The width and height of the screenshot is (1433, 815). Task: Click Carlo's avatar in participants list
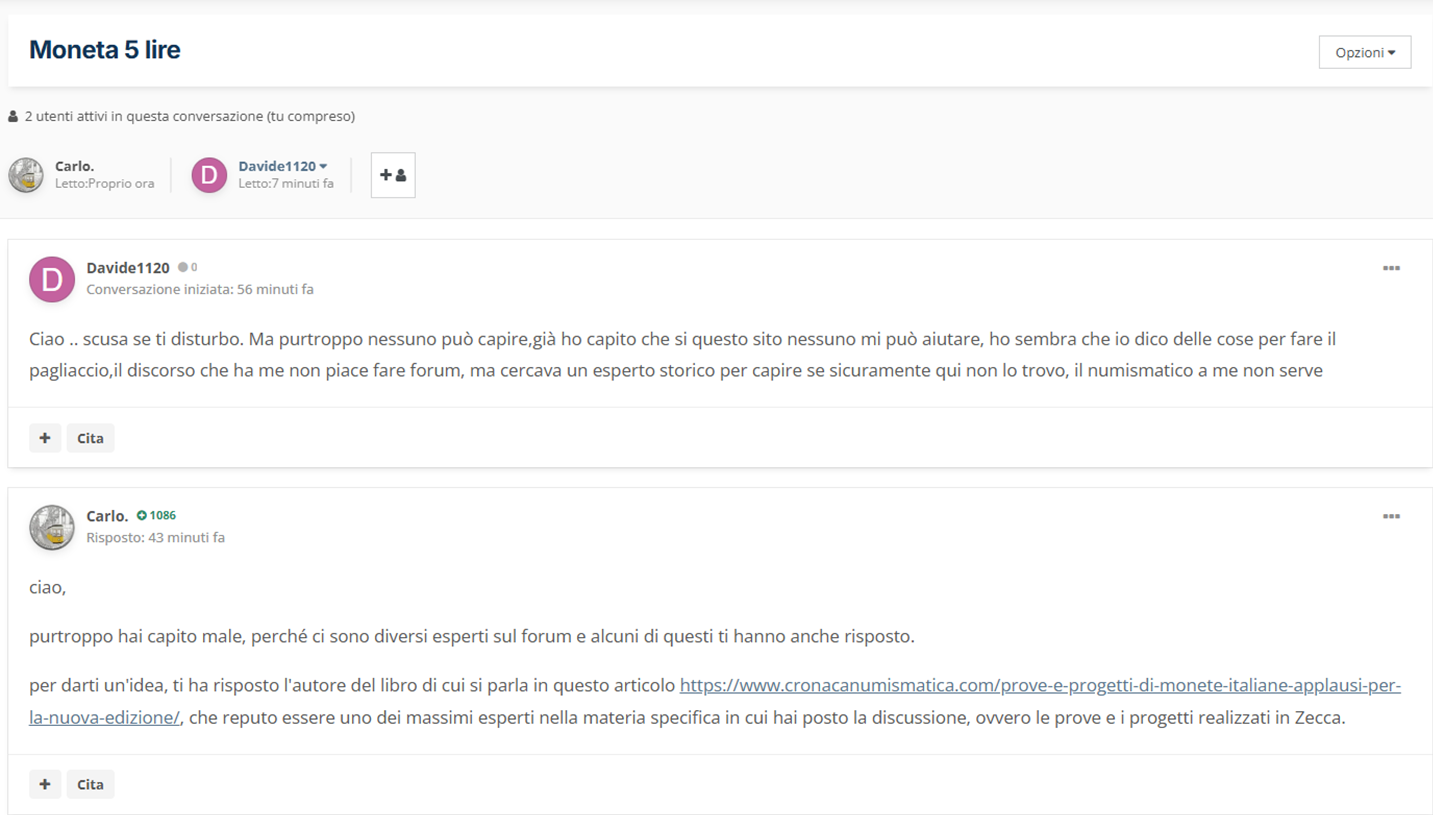pos(26,175)
